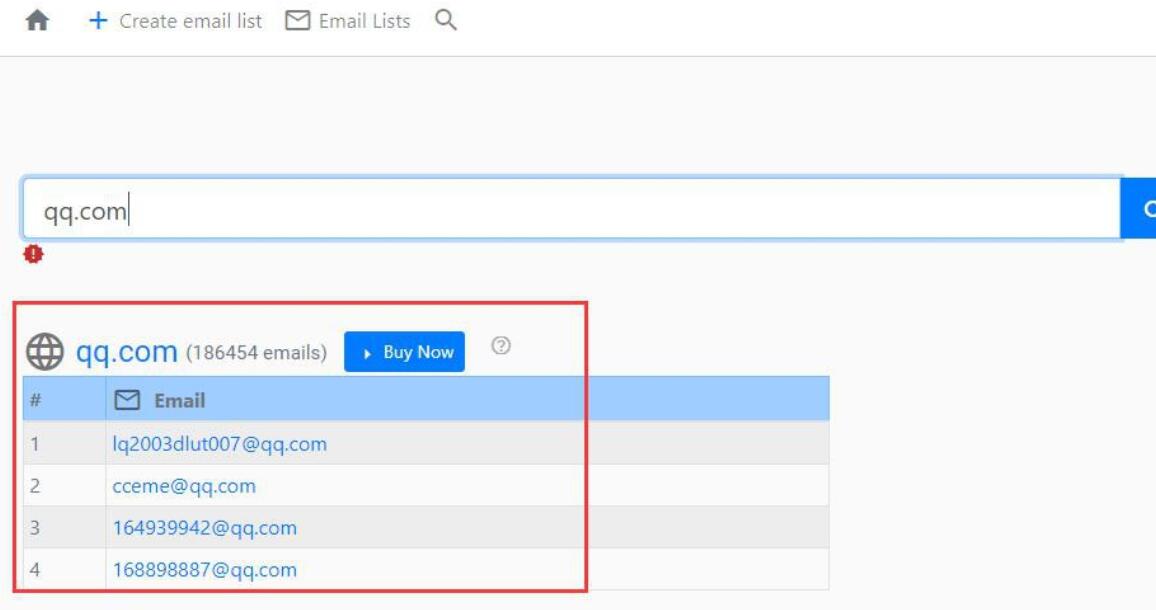This screenshot has width=1156, height=610.
Task: Select the cceme@qq.com email link
Action: [x=184, y=486]
